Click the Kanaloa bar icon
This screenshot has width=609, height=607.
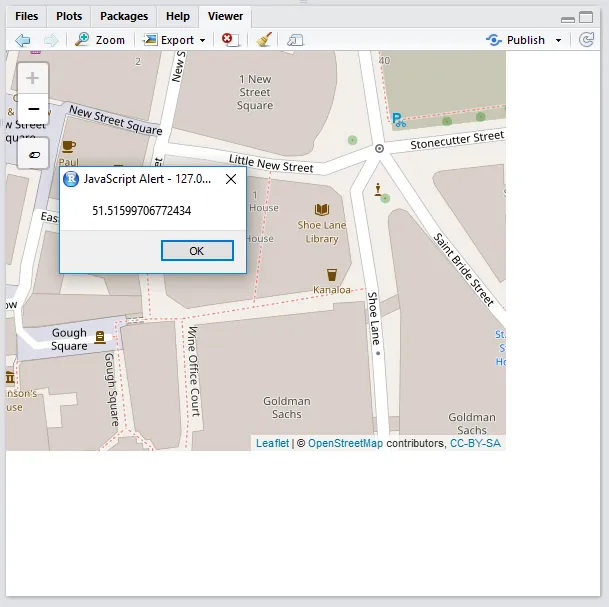[x=332, y=275]
